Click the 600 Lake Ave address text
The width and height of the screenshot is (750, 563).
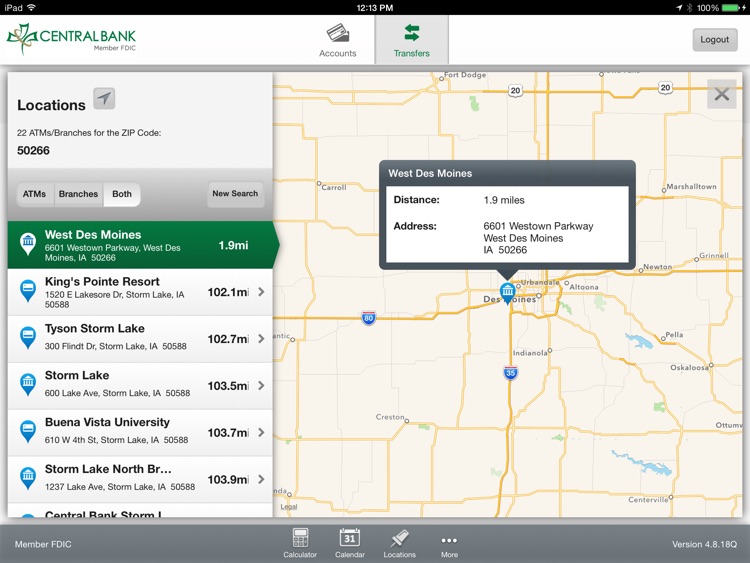tap(117, 393)
